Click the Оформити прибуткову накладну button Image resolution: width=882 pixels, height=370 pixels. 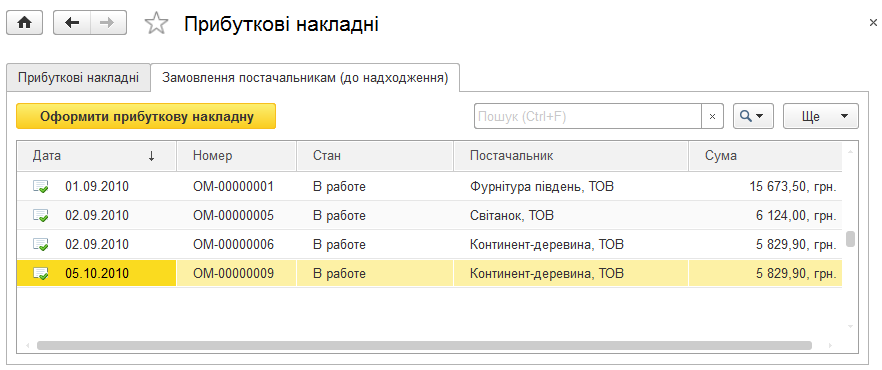coord(146,116)
